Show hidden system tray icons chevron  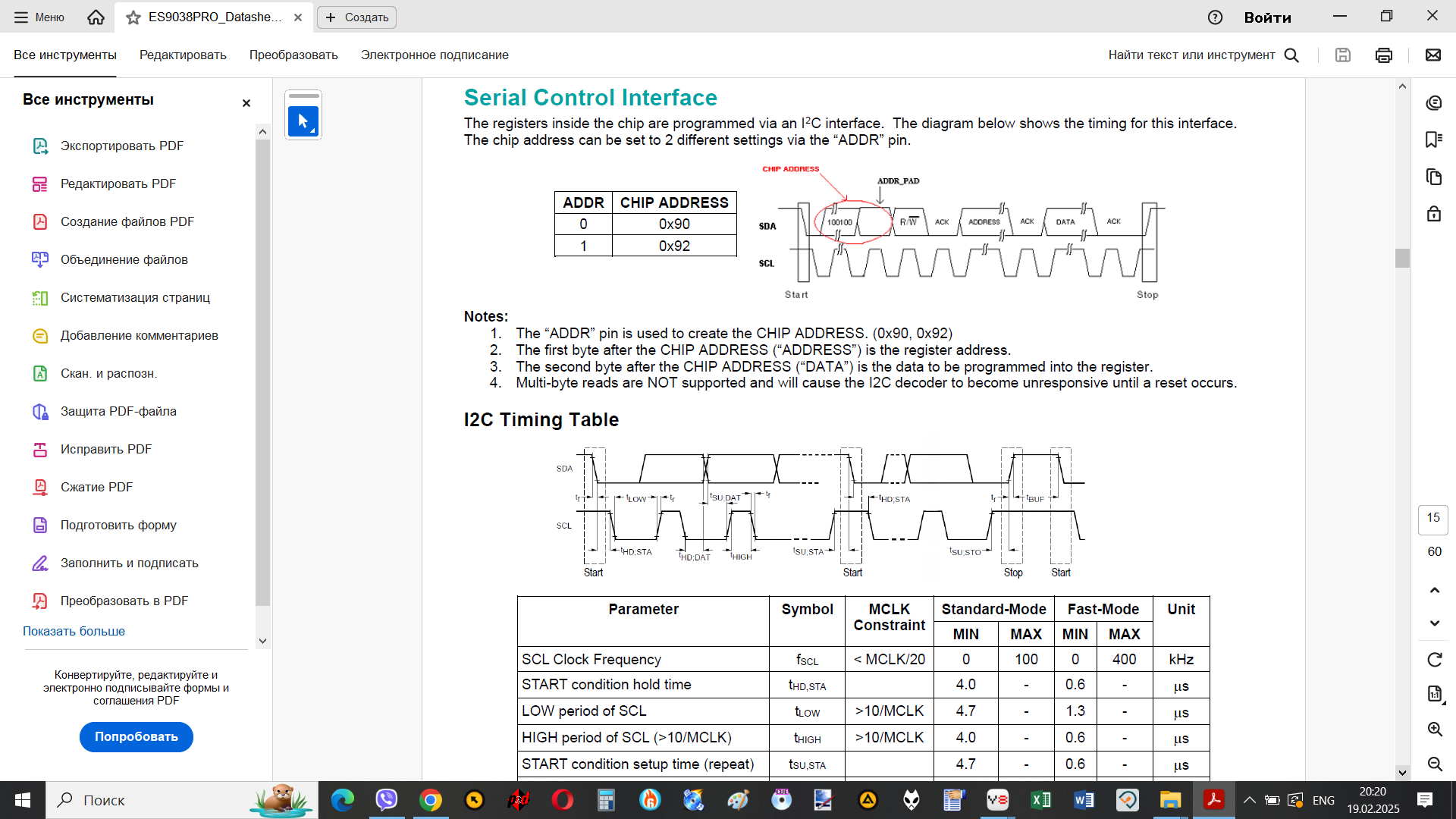click(x=1249, y=800)
